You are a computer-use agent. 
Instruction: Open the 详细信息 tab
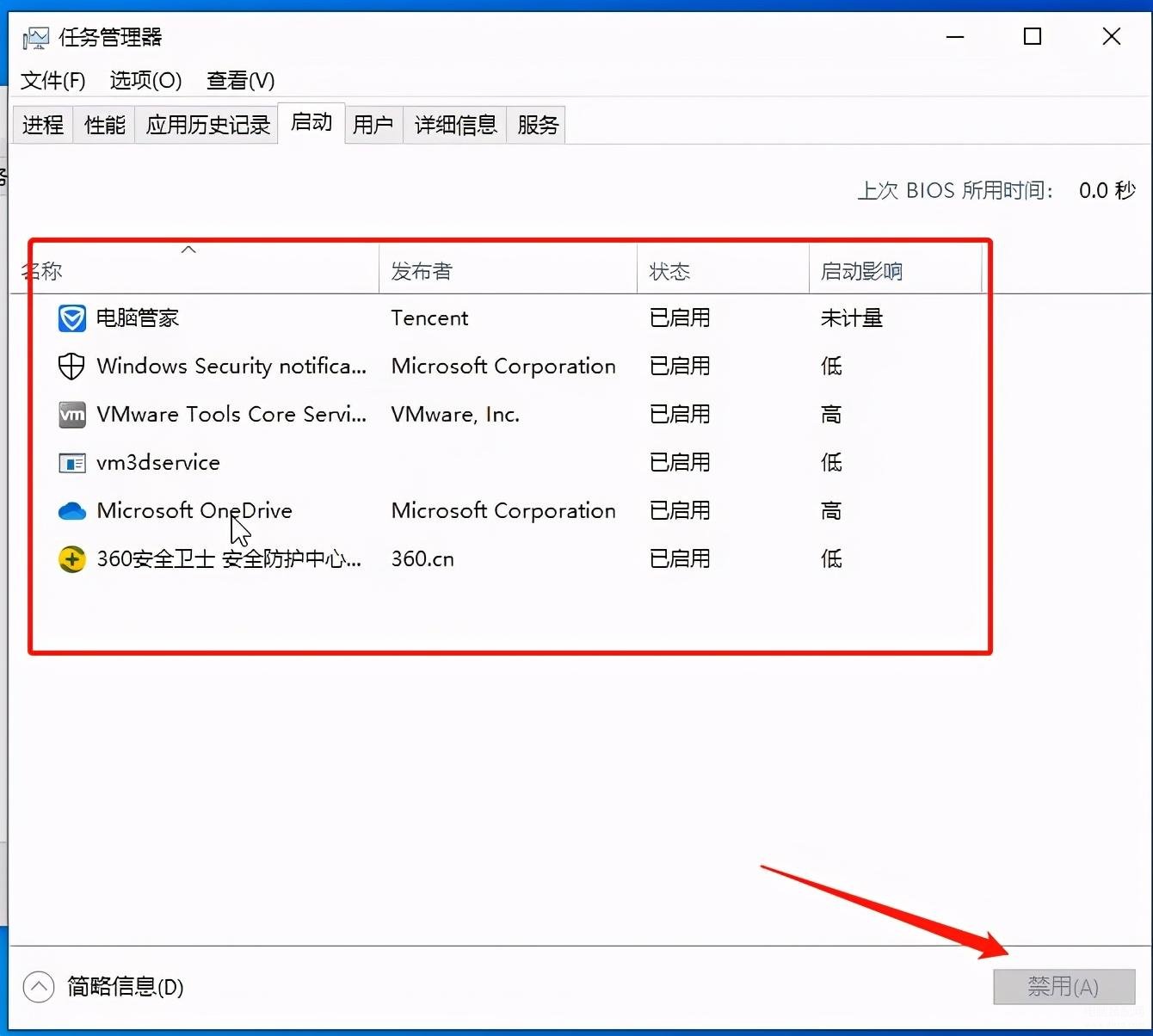pos(455,126)
